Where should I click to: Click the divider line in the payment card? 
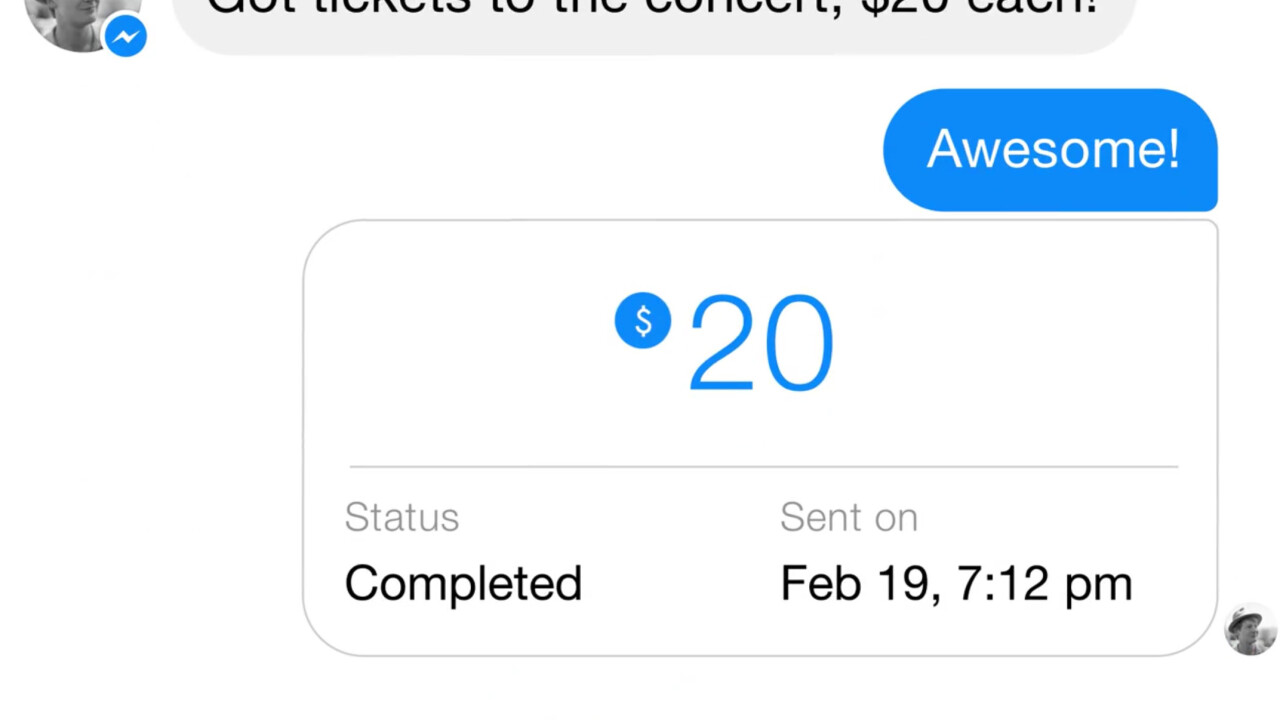(764, 466)
